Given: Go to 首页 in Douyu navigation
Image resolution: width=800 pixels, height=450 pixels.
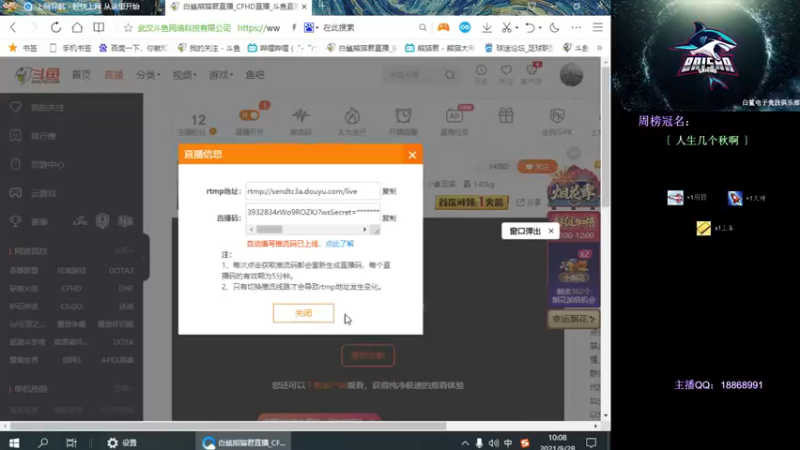Looking at the screenshot, I should [x=81, y=75].
